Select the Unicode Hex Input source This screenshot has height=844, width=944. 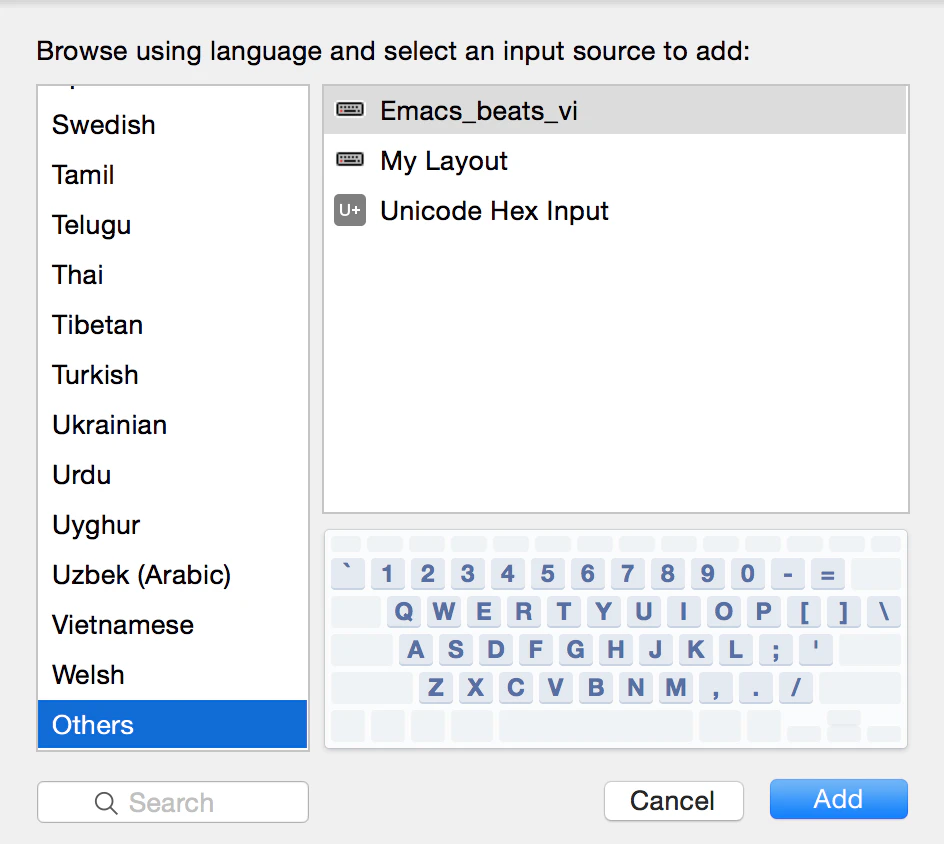615,211
